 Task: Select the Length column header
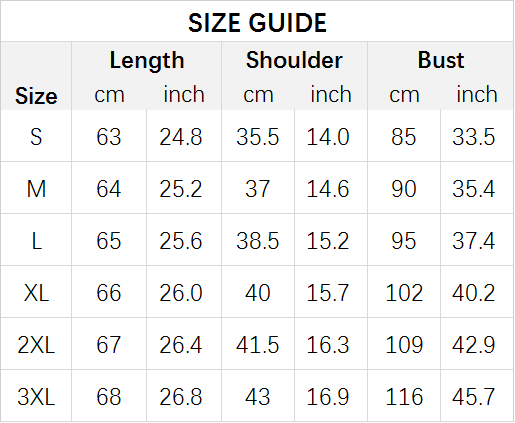pyautogui.click(x=147, y=60)
